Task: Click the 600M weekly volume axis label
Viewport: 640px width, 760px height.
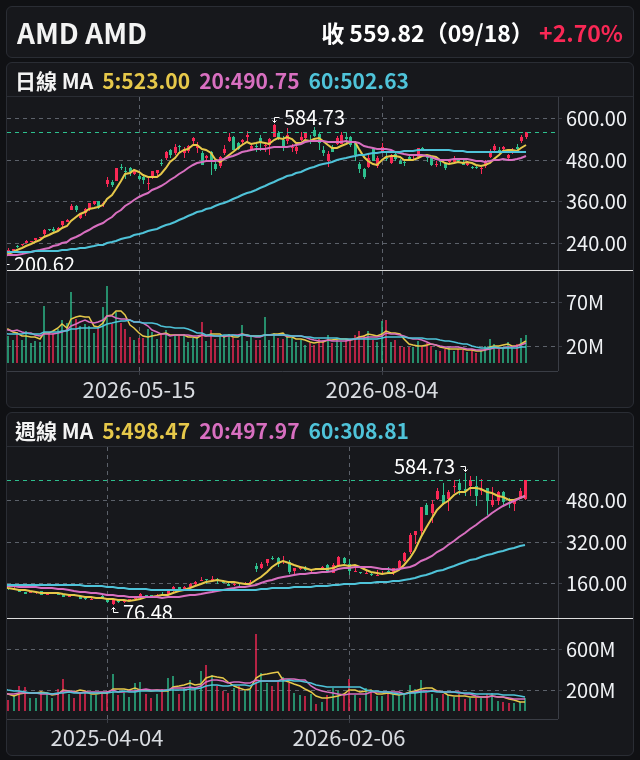Action: pyautogui.click(x=590, y=649)
